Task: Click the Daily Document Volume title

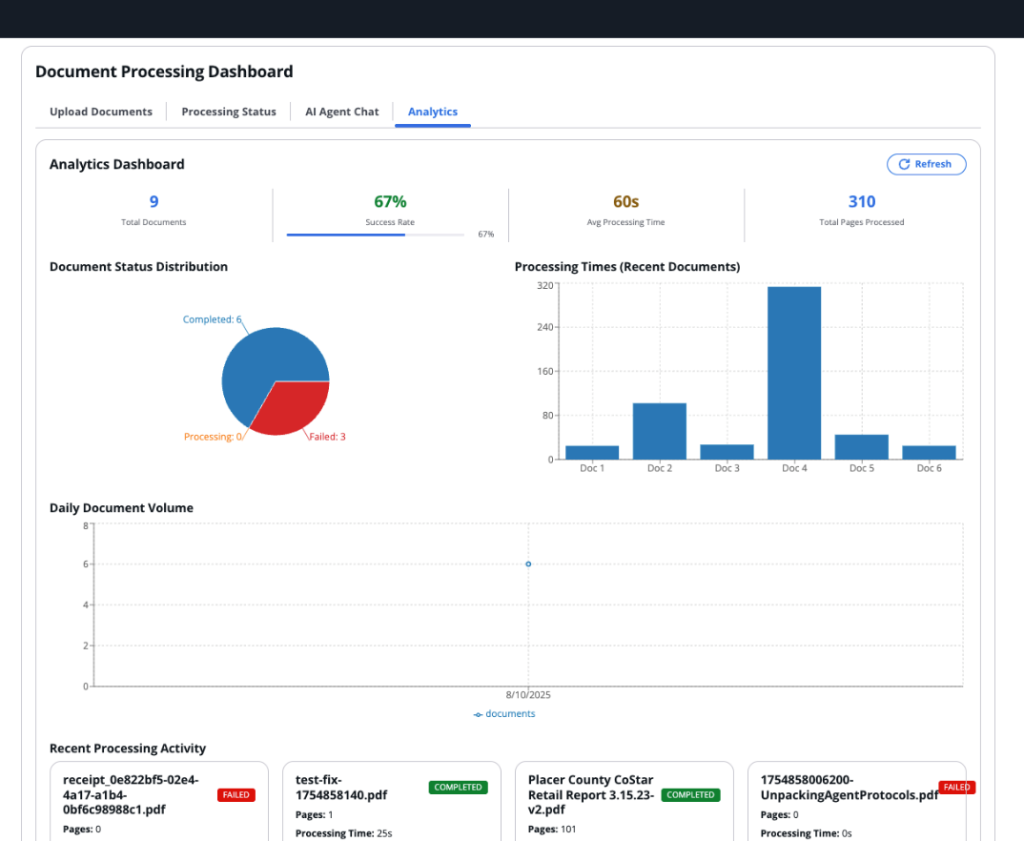Action: [x=121, y=508]
